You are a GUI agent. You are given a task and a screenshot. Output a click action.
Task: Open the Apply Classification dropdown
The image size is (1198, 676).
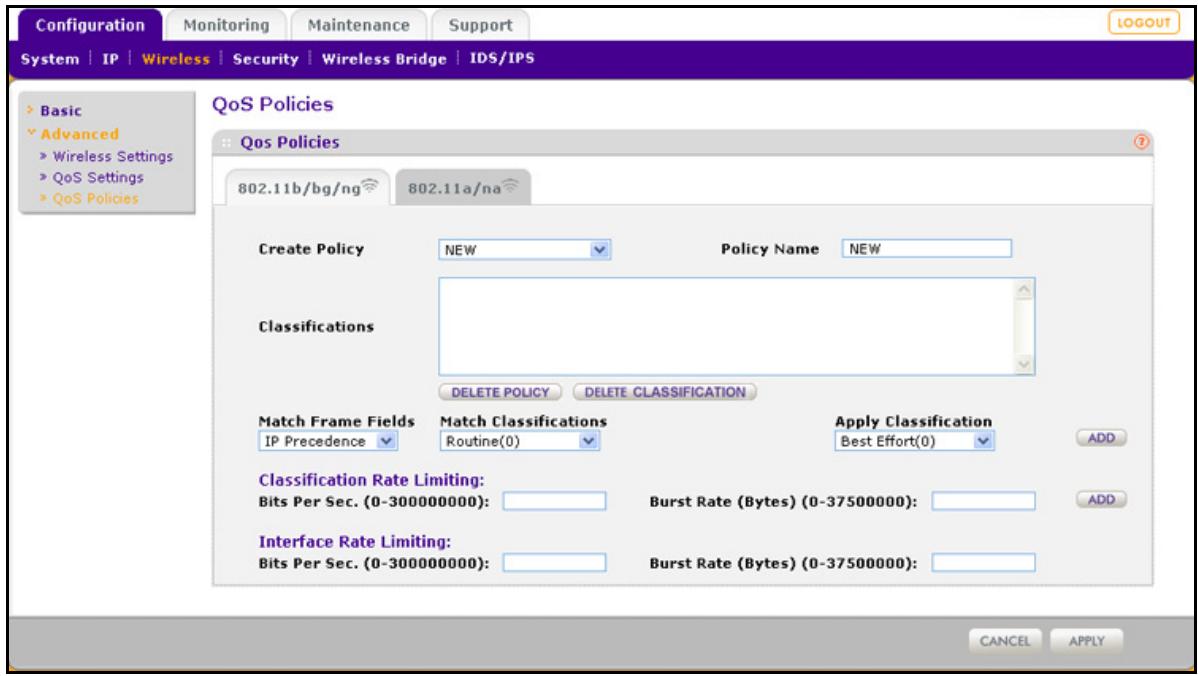[x=915, y=441]
